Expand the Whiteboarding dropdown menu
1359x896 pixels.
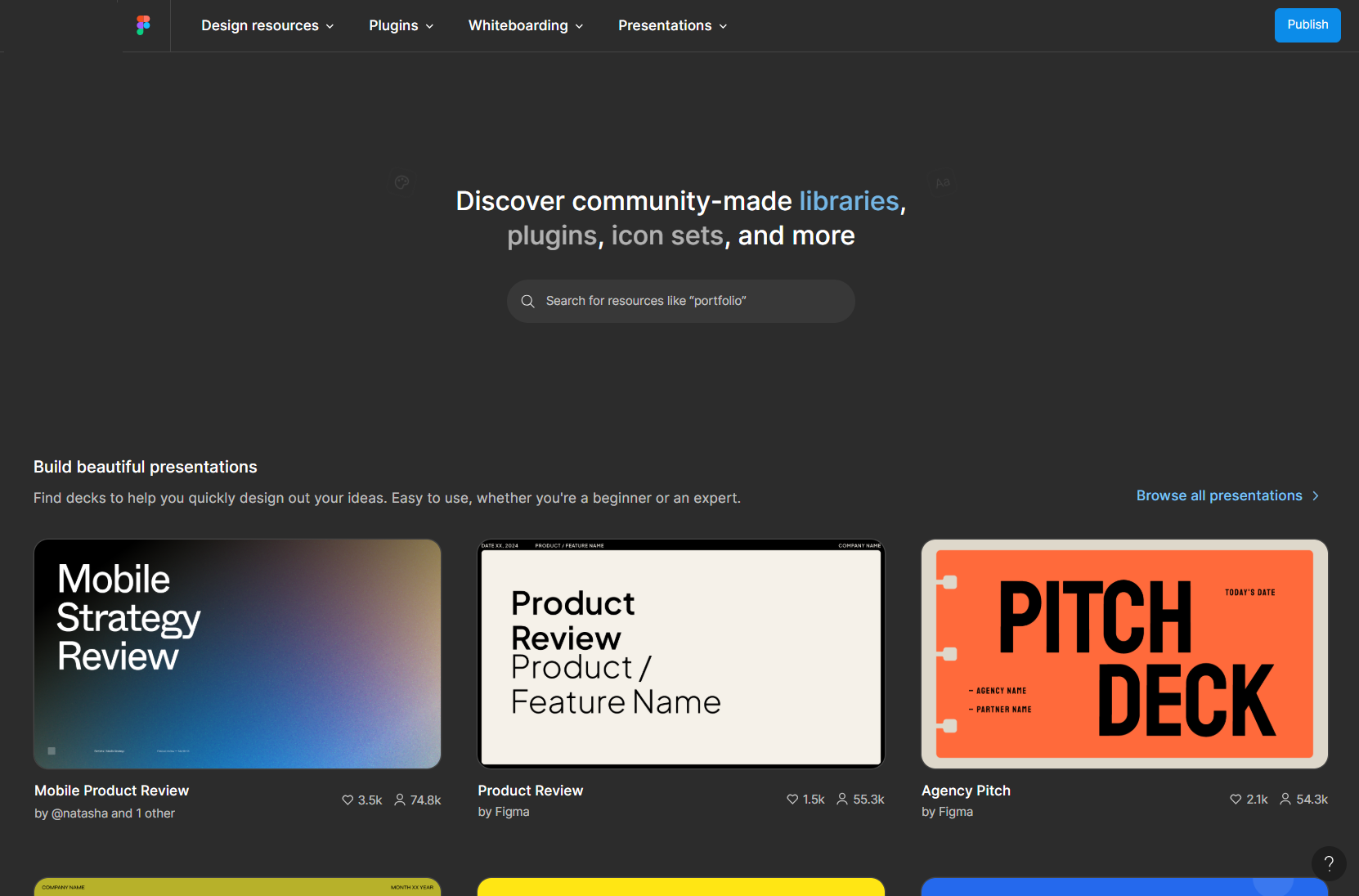tap(526, 25)
